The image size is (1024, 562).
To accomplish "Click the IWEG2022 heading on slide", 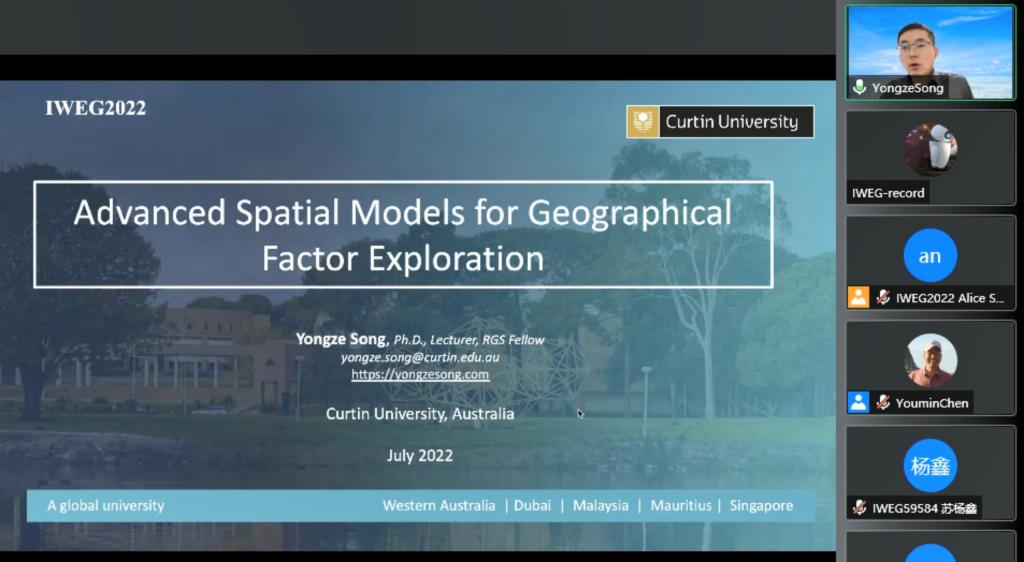I will (96, 108).
